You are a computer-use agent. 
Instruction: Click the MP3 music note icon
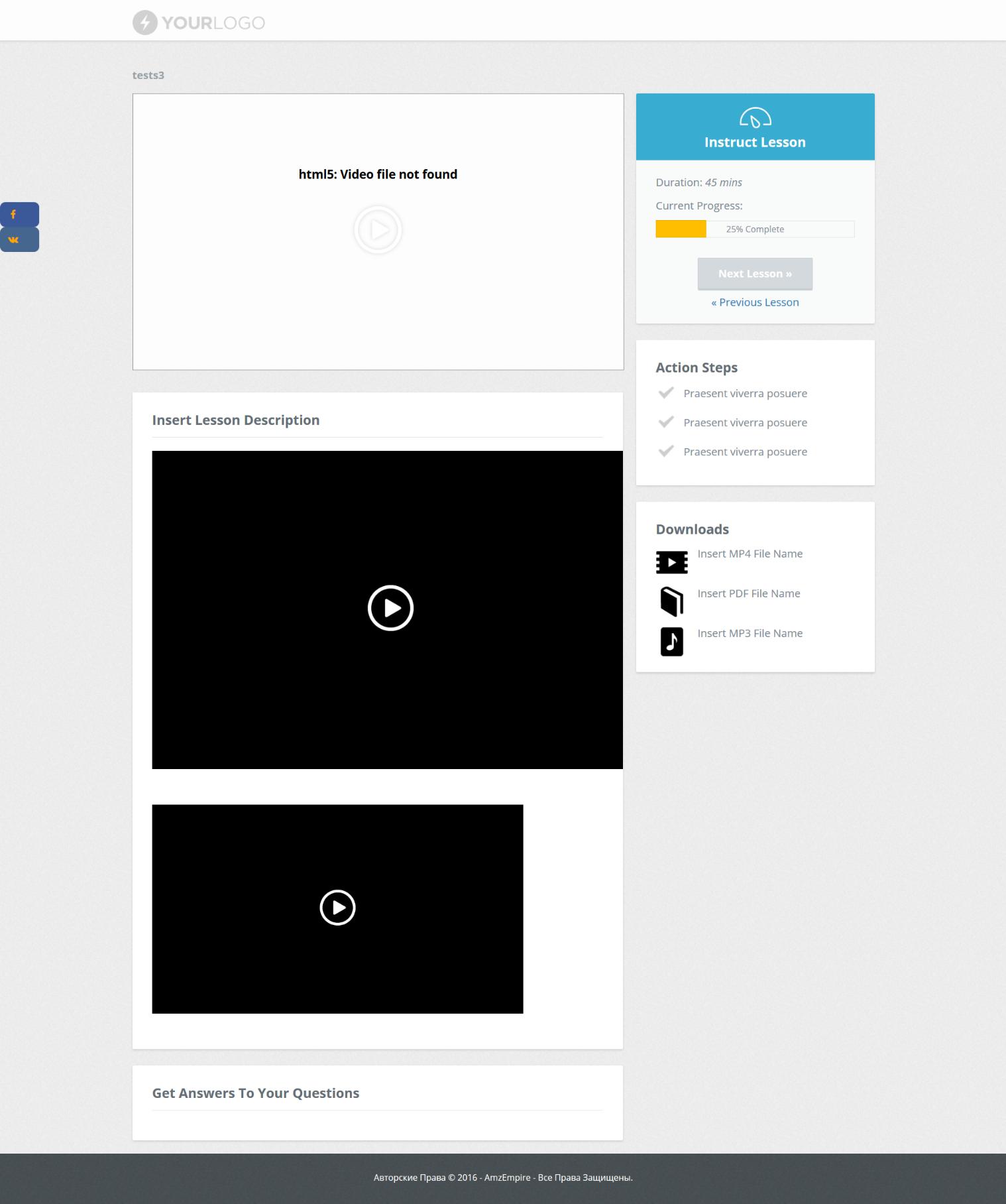[671, 642]
